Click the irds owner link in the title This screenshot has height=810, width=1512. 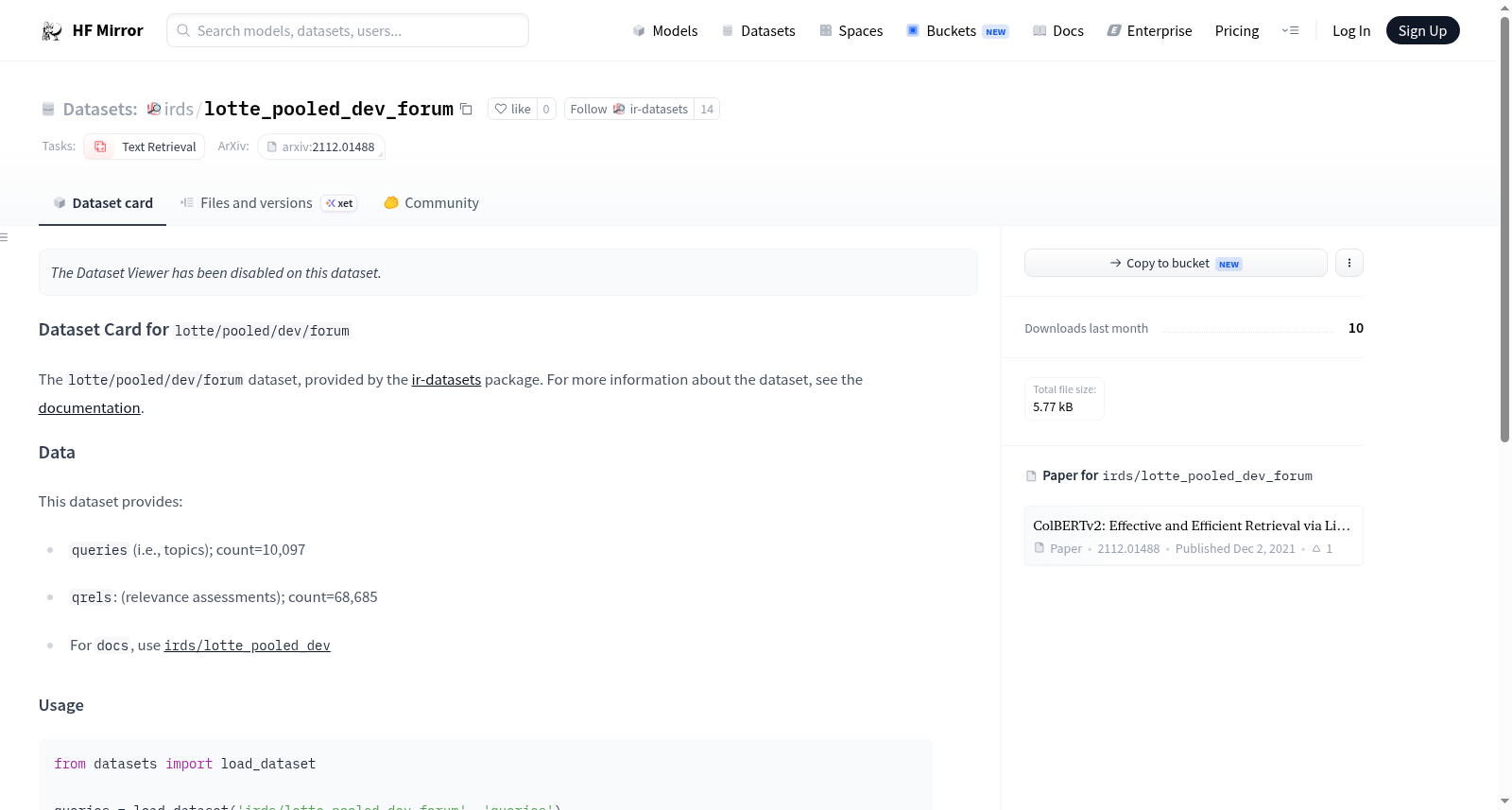click(x=179, y=109)
